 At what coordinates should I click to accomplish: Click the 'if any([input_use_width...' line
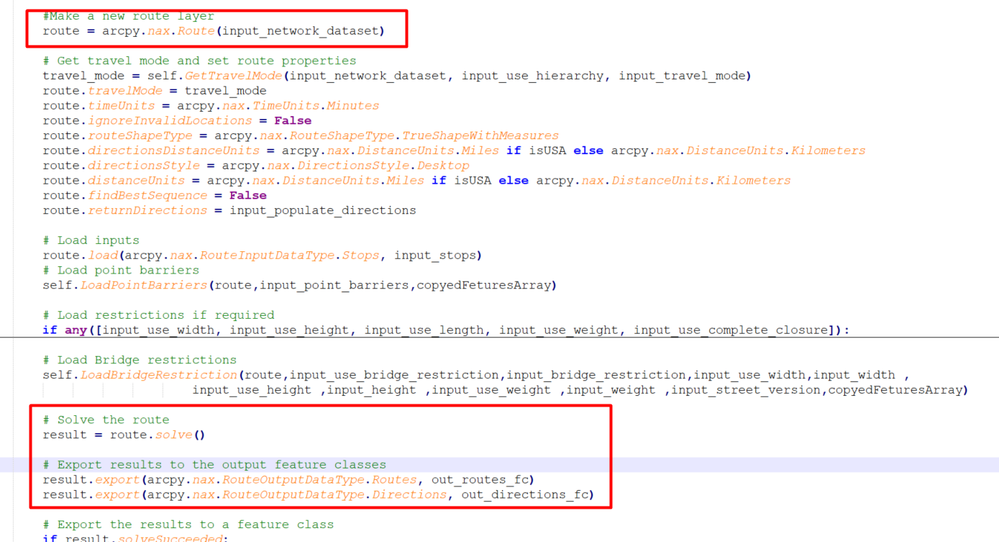click(446, 330)
